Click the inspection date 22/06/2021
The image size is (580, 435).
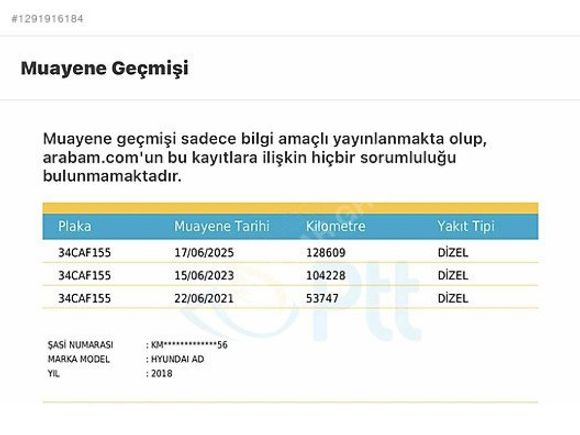[x=204, y=299]
